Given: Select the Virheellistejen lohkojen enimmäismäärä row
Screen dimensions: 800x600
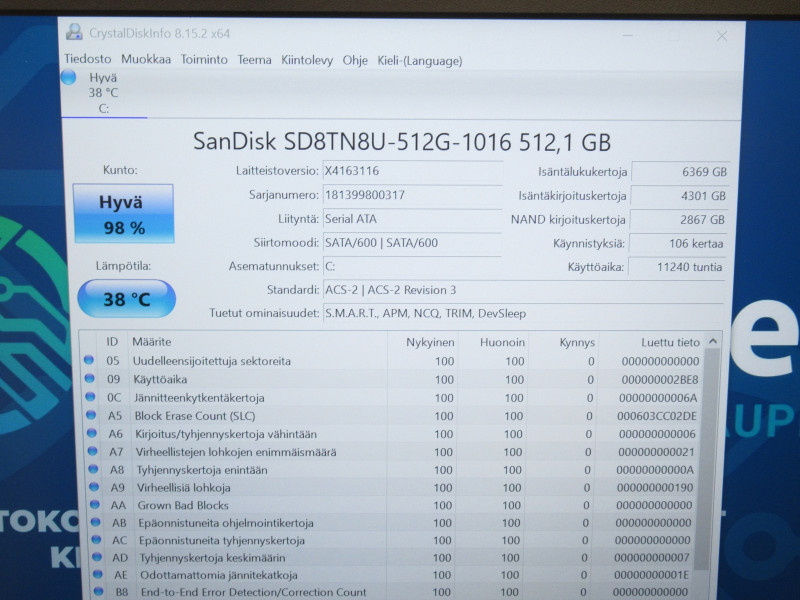Looking at the screenshot, I should click(x=392, y=452).
